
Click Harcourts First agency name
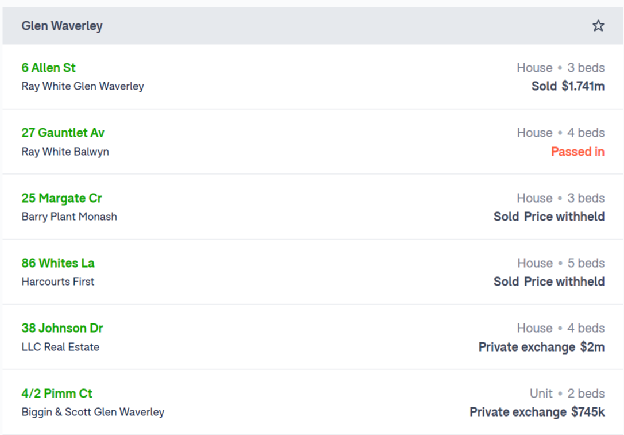pos(58,282)
